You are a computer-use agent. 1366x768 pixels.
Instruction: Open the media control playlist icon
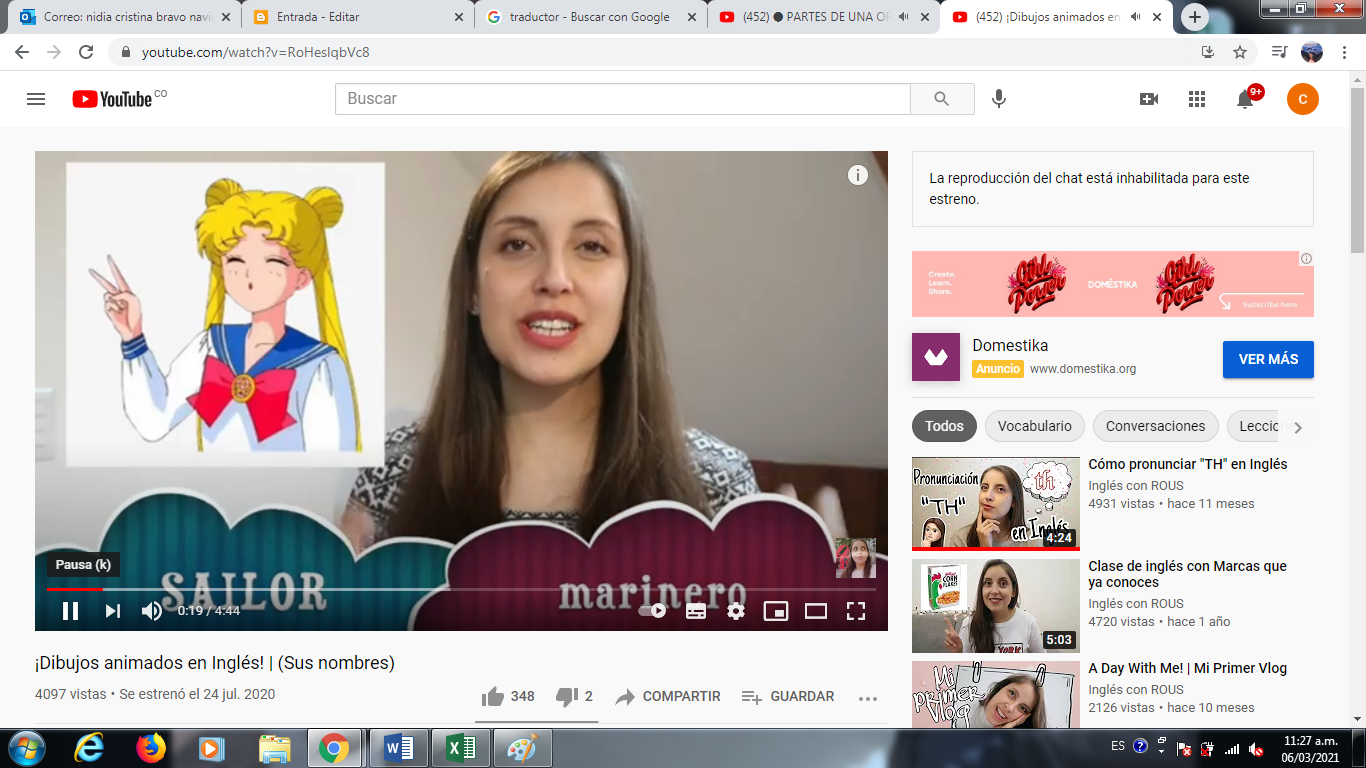click(x=1279, y=52)
